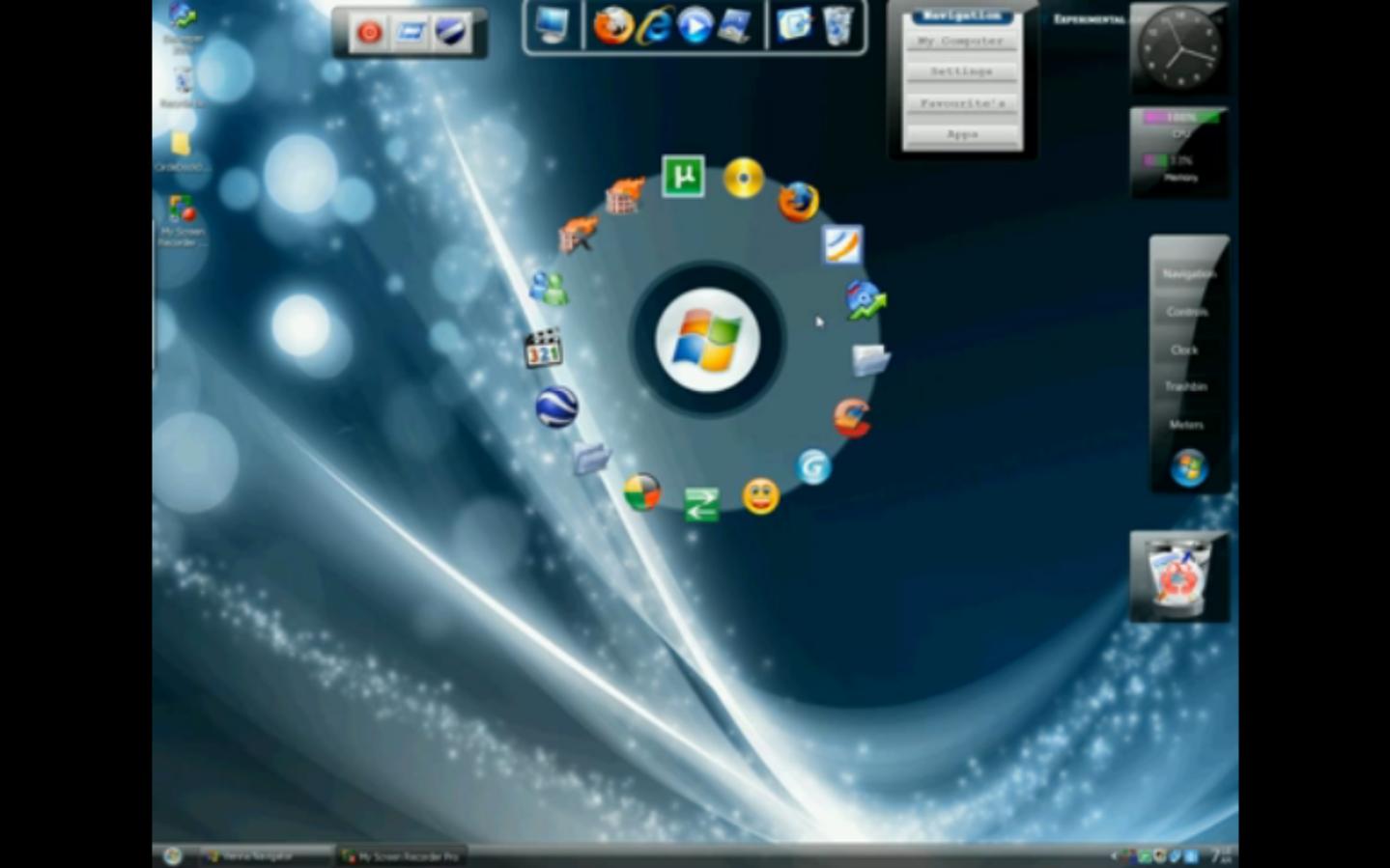Open Internet Explorer in top toolbar

coord(654,26)
